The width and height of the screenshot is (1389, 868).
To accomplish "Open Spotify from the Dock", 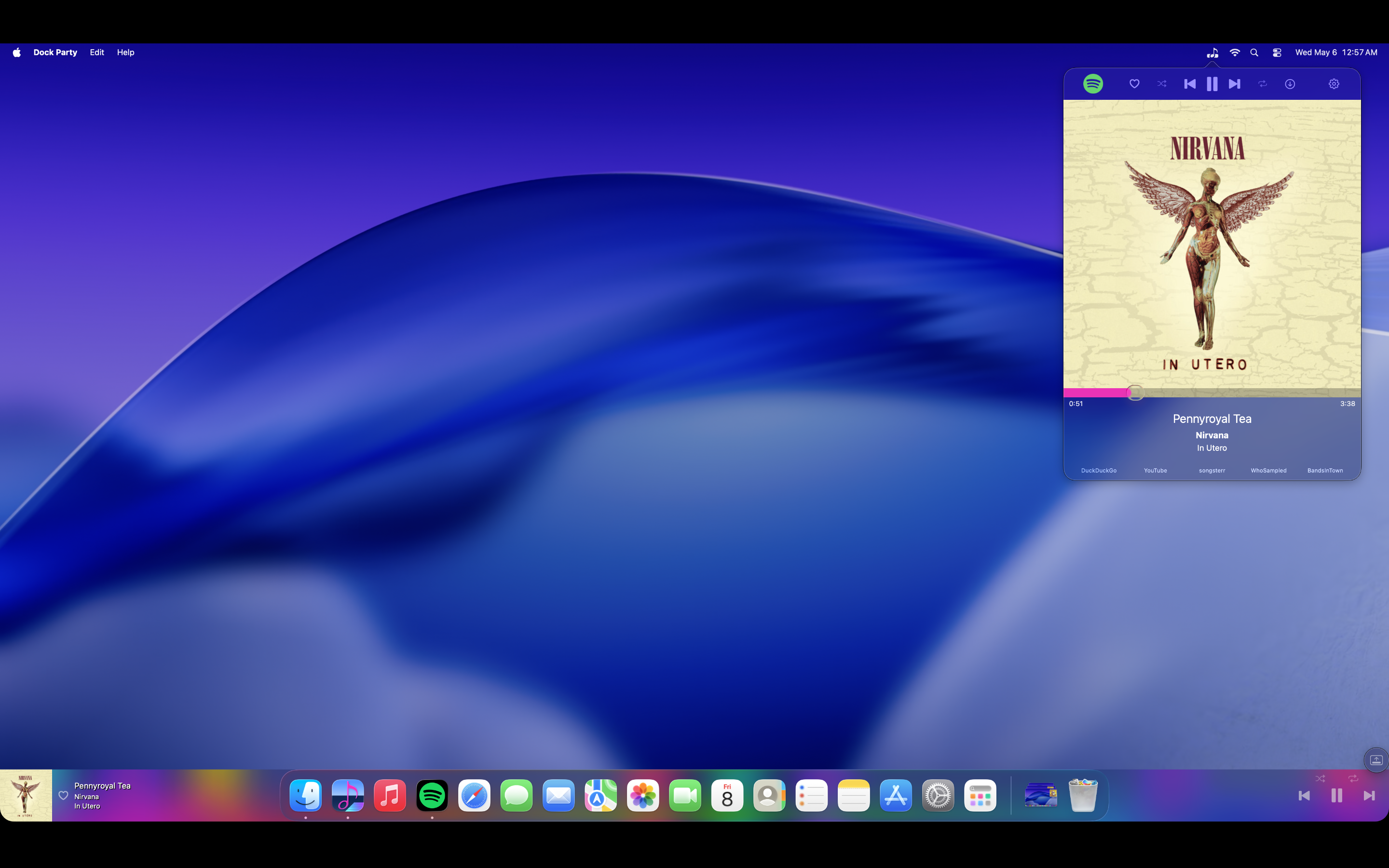I will [432, 796].
